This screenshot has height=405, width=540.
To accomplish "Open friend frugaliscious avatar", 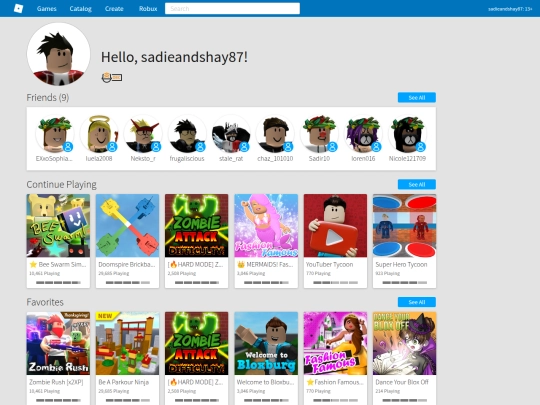I will [187, 134].
